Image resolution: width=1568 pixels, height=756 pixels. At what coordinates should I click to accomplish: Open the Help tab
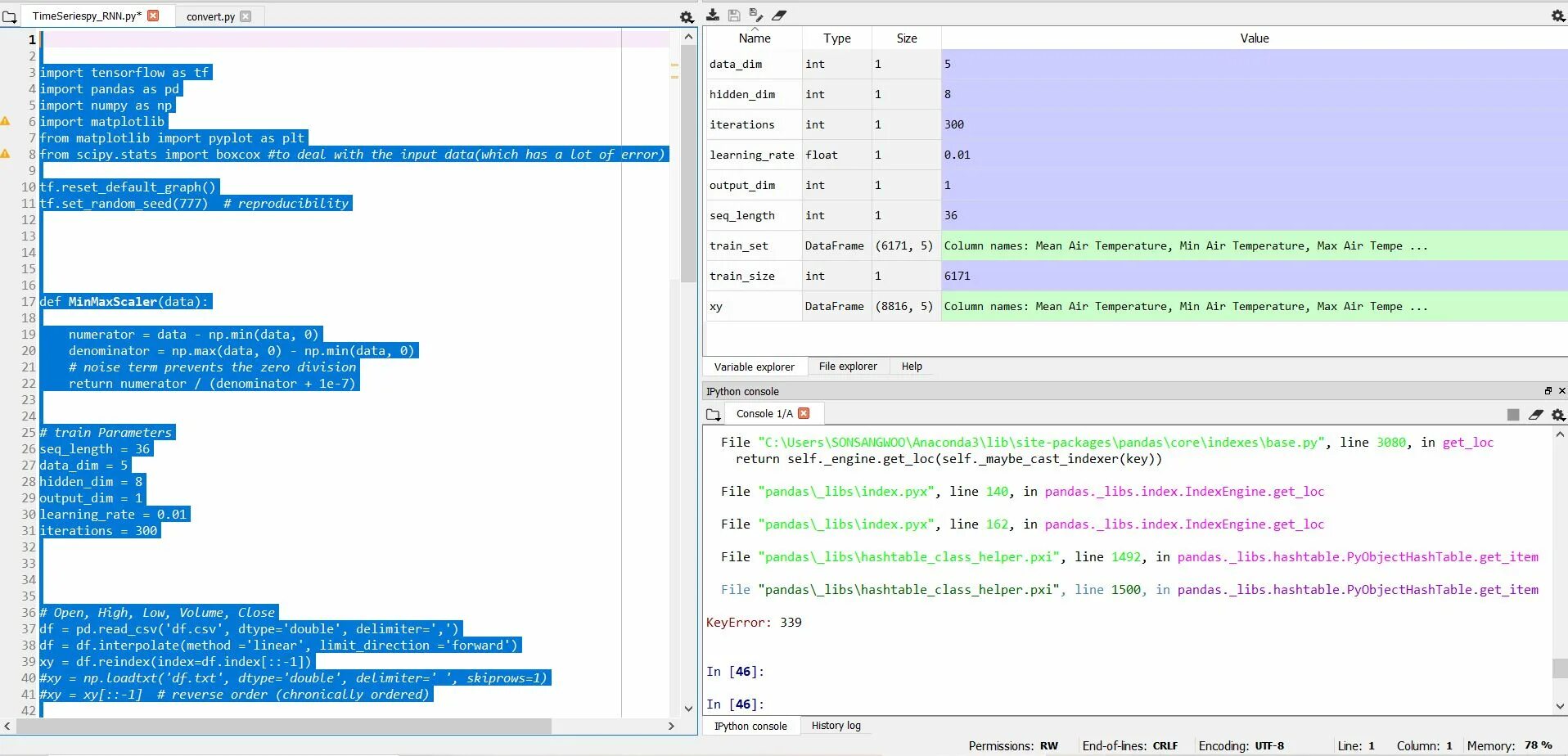click(912, 367)
